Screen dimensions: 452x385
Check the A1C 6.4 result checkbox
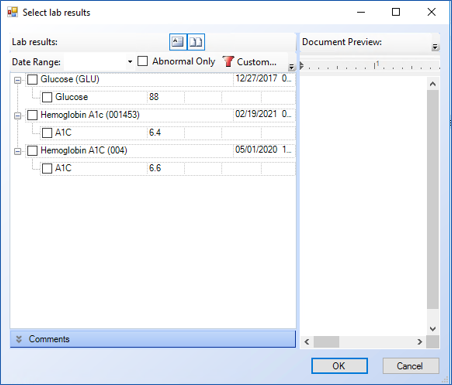point(47,133)
